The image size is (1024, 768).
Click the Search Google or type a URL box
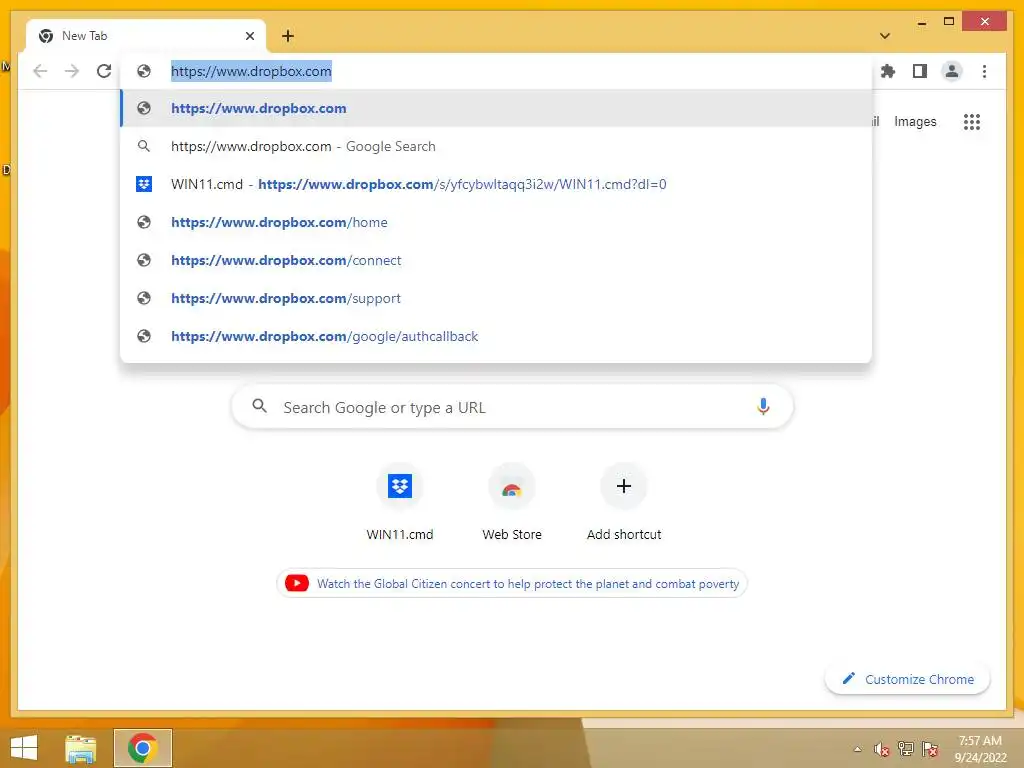(x=512, y=407)
